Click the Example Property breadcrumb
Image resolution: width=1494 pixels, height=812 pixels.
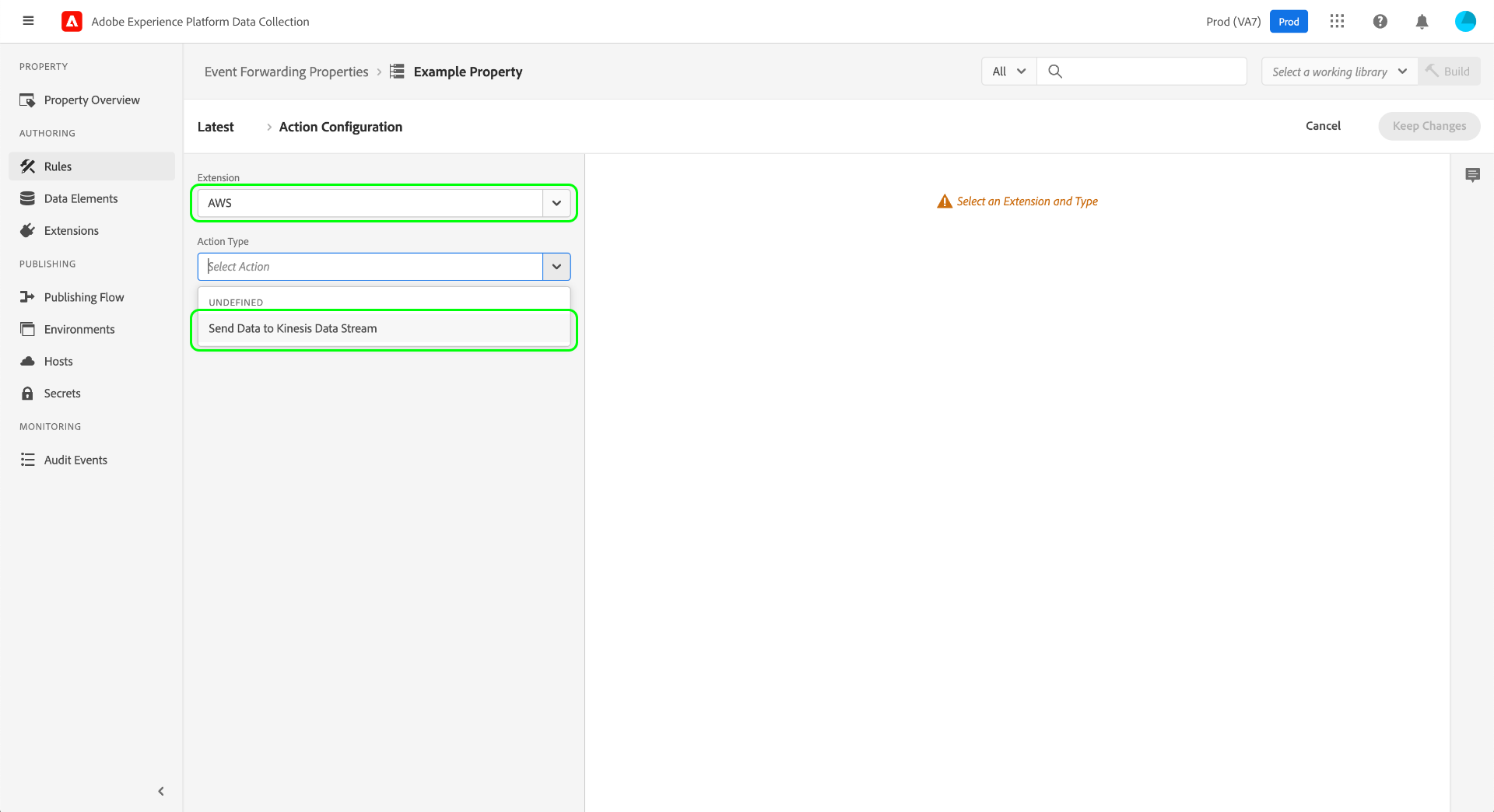[x=468, y=72]
